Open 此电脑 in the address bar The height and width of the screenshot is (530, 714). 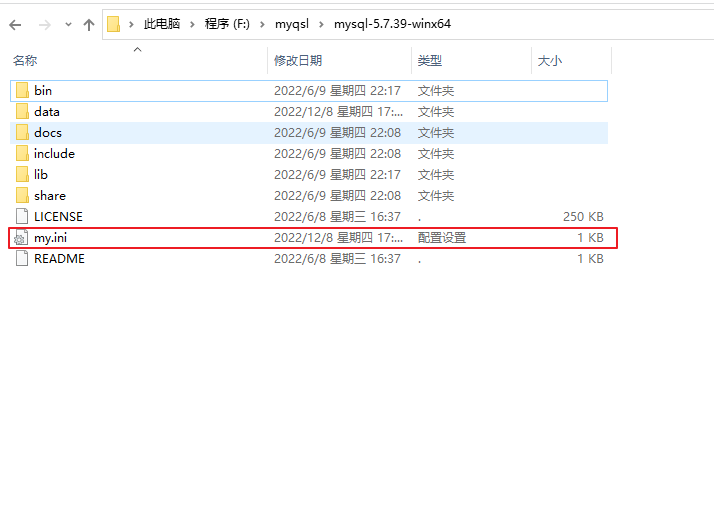click(x=162, y=24)
